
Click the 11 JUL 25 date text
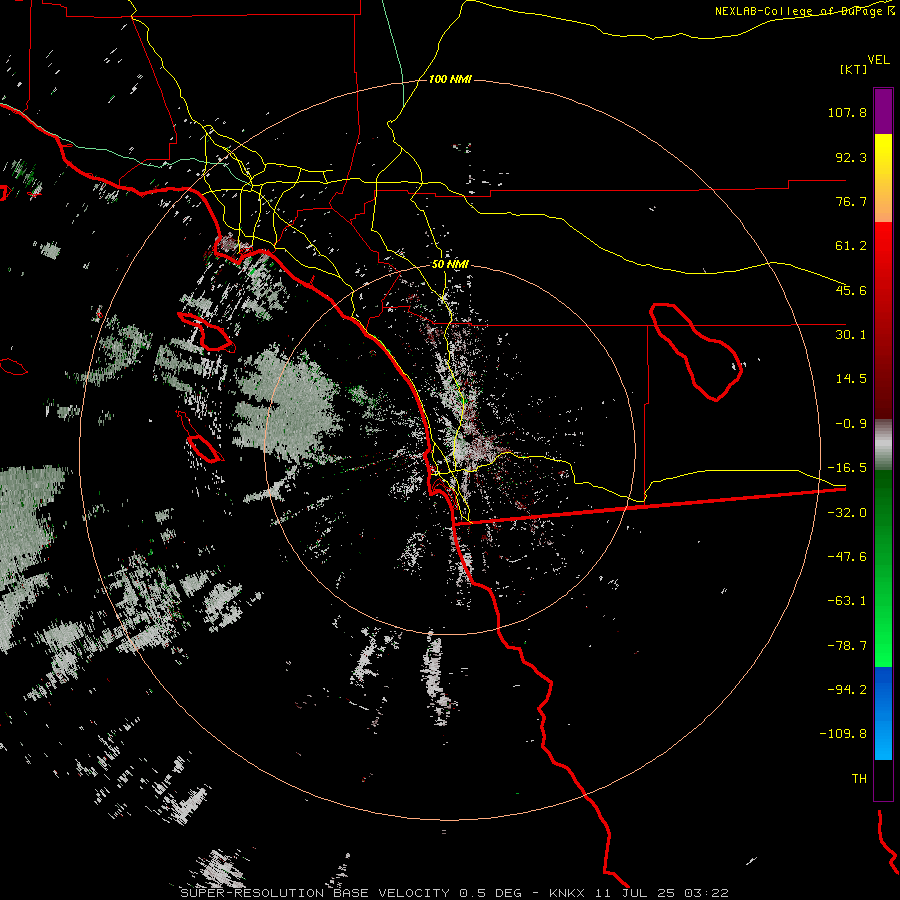click(x=635, y=893)
